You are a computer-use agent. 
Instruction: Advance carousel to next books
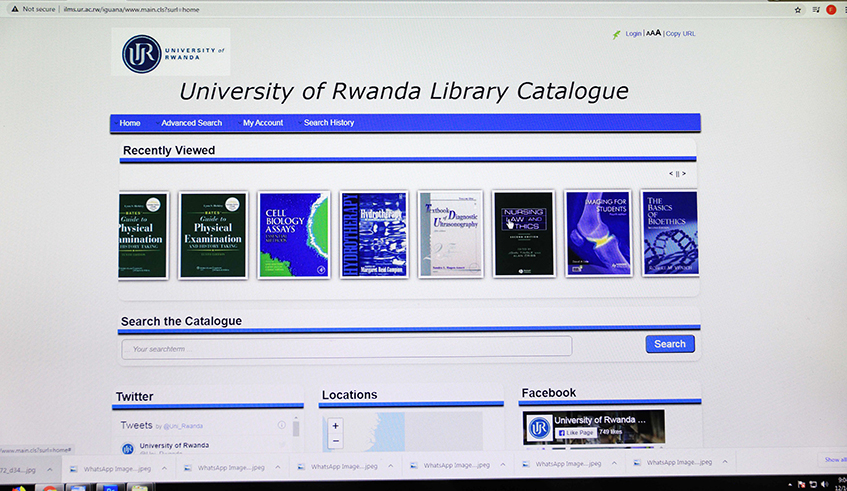coord(684,174)
